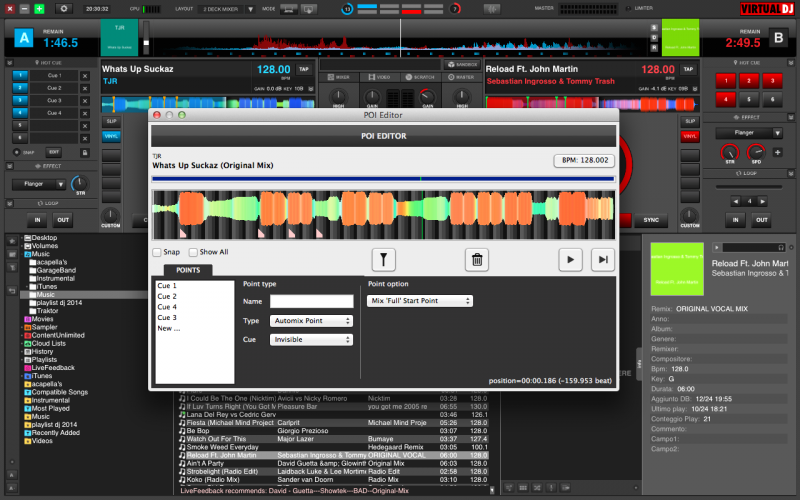
Task: Delete Cue 3 with its X button
Action: click(x=85, y=101)
